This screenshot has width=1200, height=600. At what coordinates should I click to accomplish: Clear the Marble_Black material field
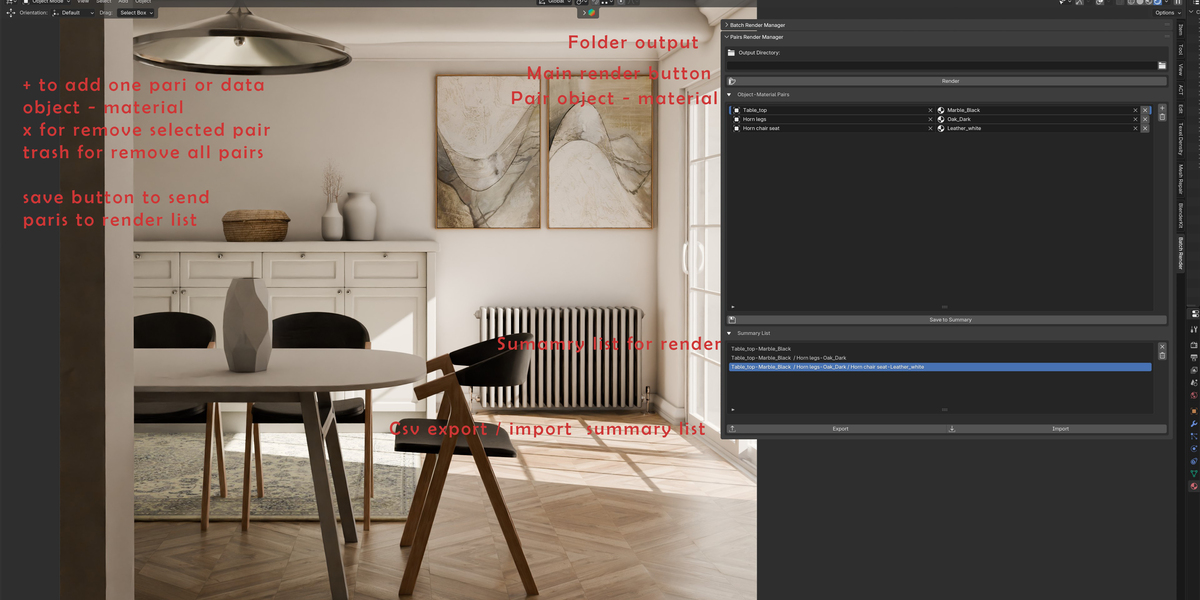(1135, 110)
